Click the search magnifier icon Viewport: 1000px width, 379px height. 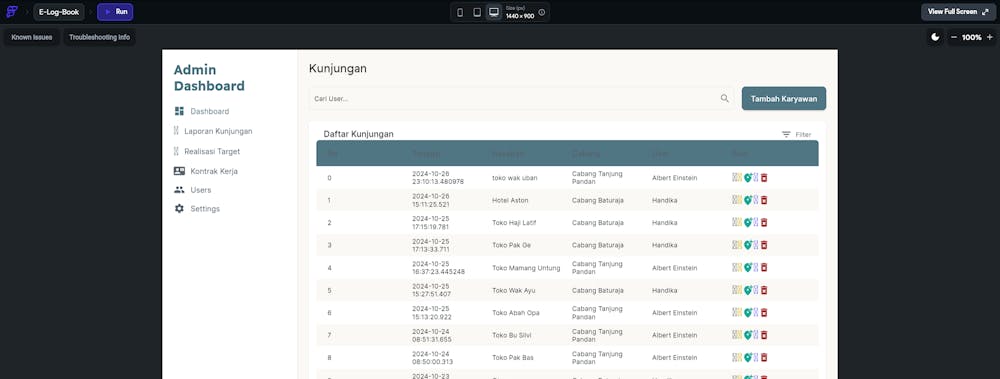724,98
